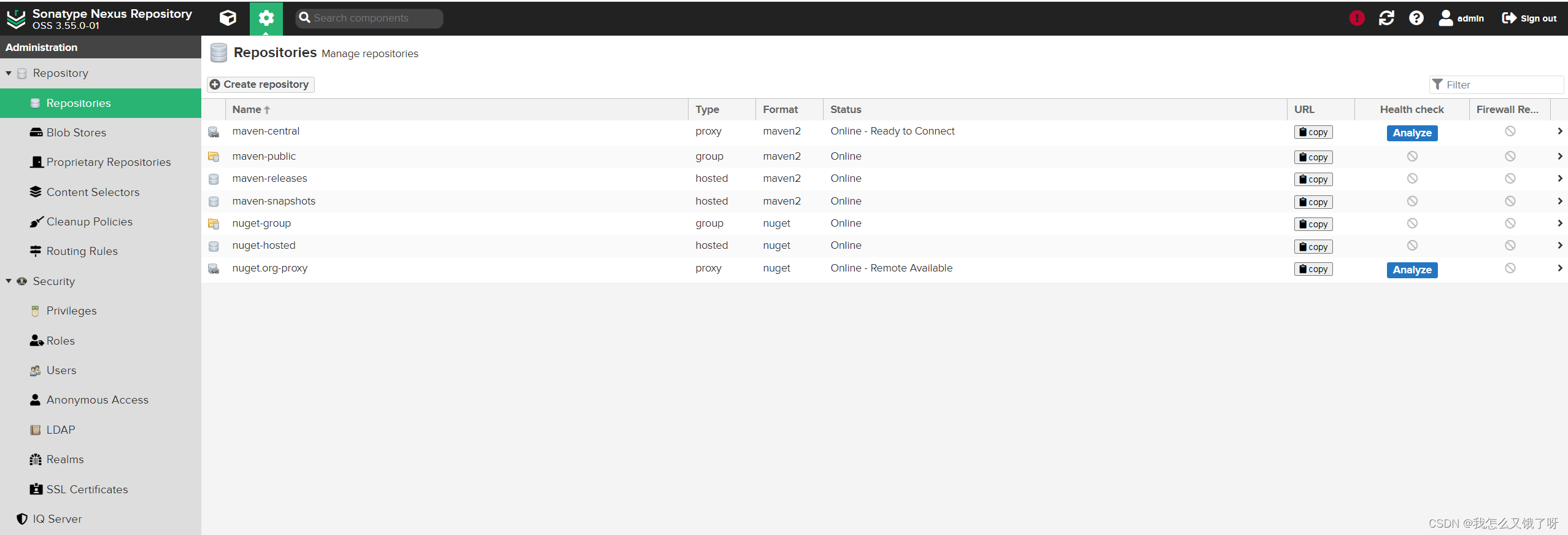Sort by the Format column header
This screenshot has height=535, width=1568.
(789, 109)
